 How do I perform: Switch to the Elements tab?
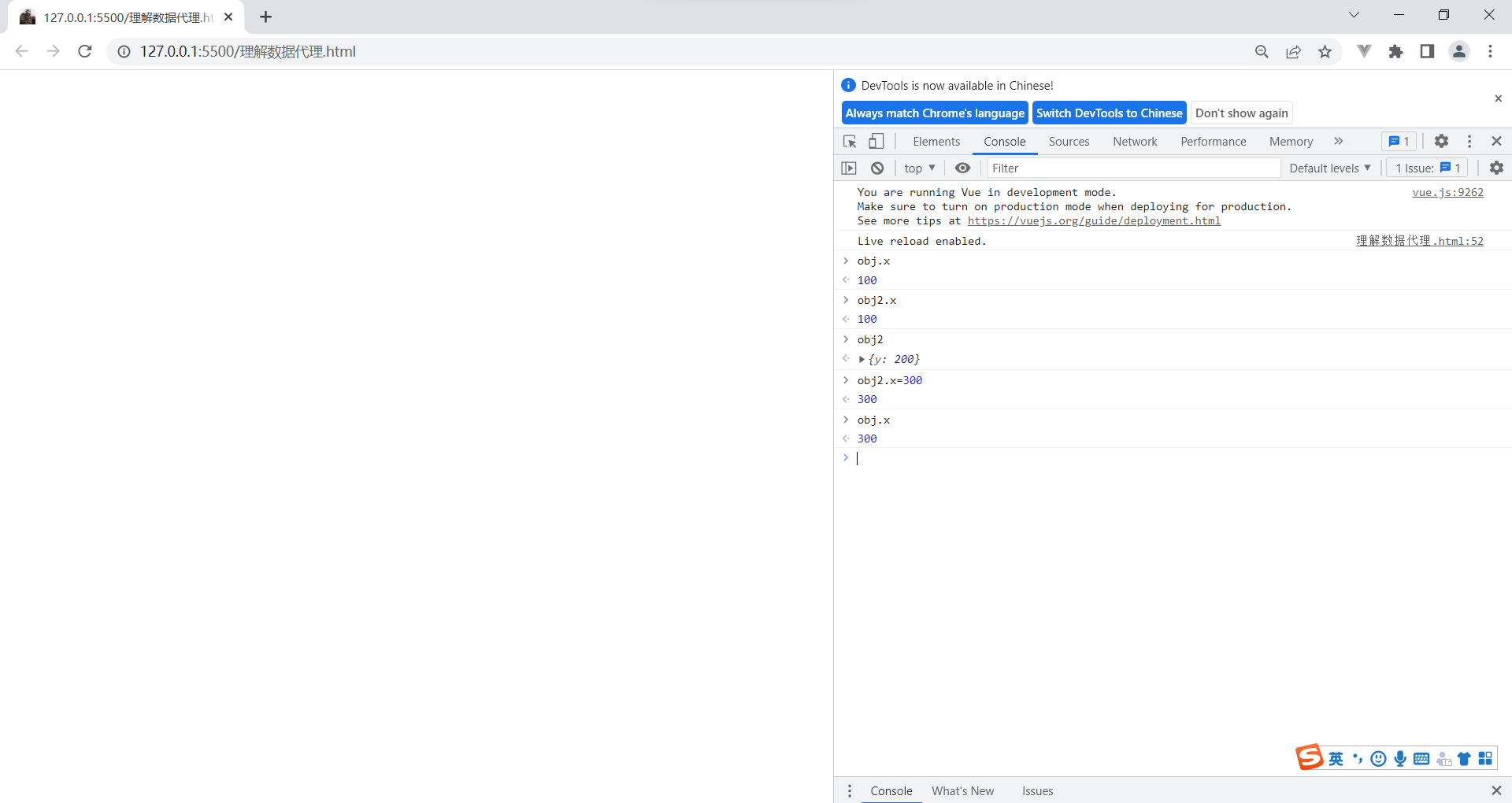[936, 142]
